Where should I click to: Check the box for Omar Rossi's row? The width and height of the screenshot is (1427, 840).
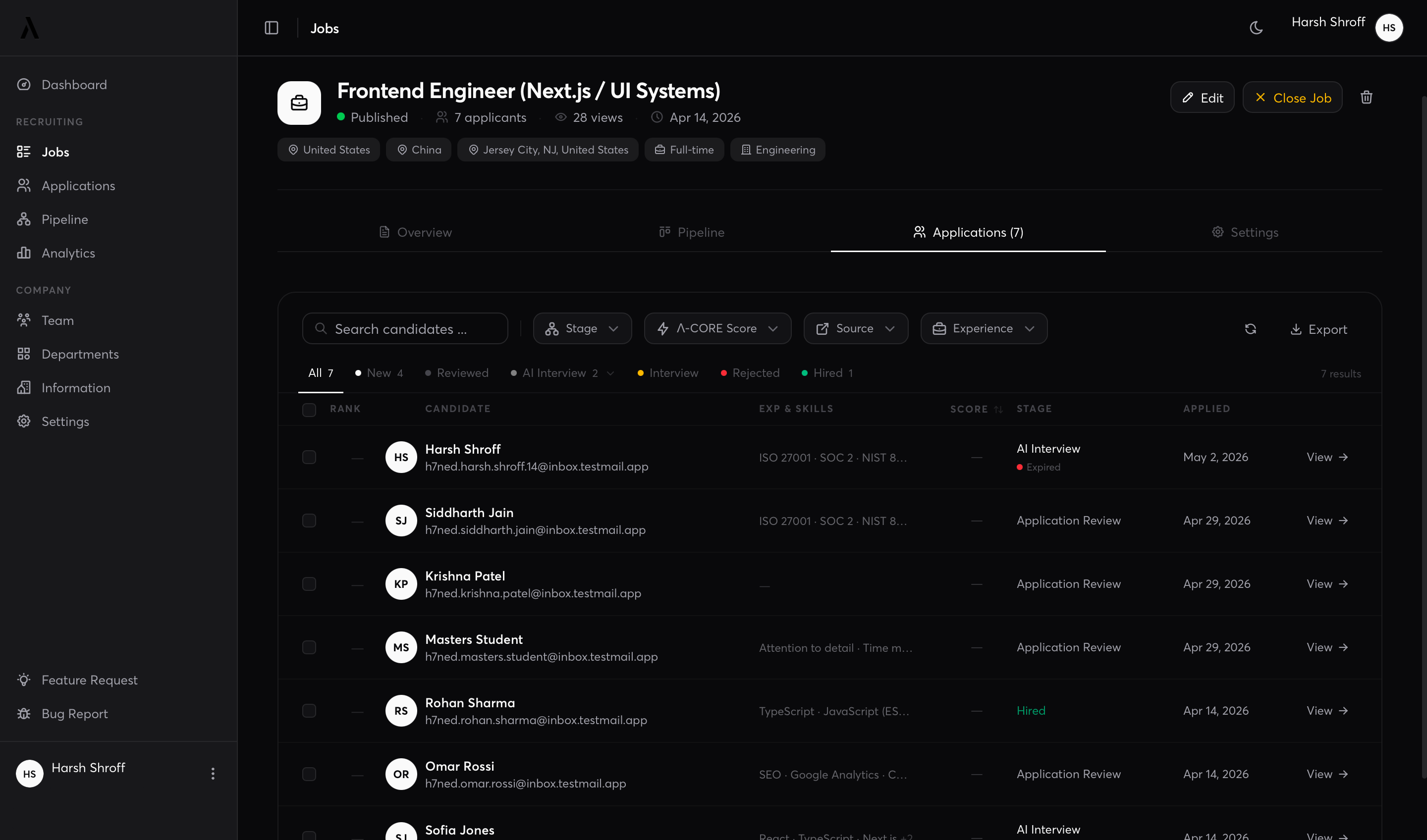(x=309, y=774)
